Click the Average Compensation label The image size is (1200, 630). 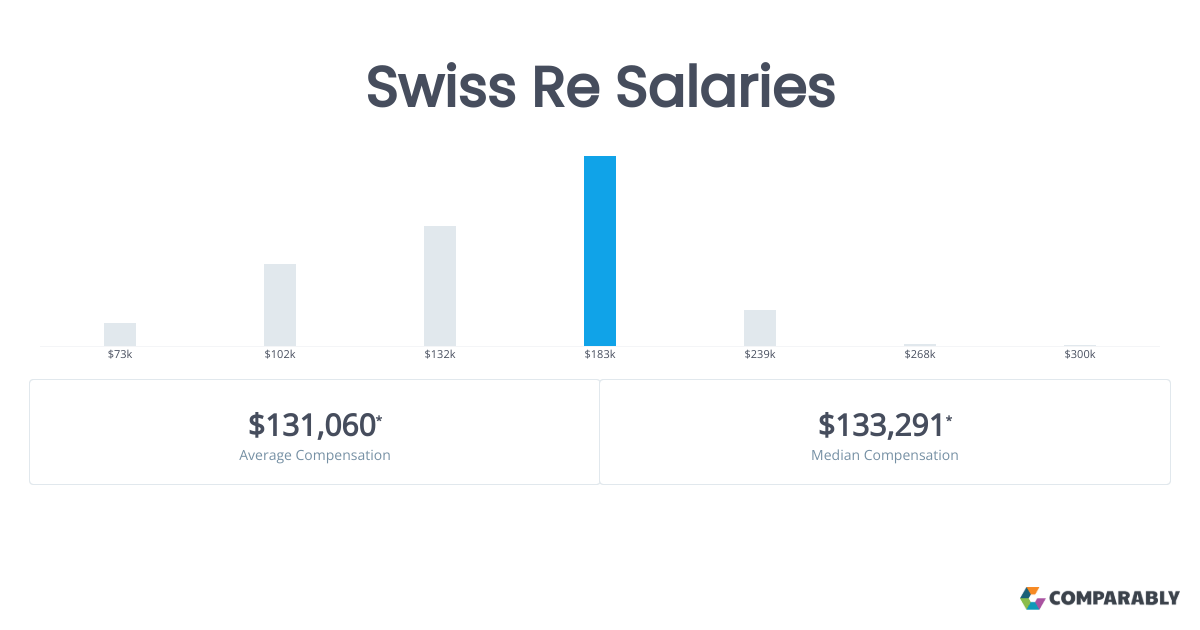[x=315, y=455]
